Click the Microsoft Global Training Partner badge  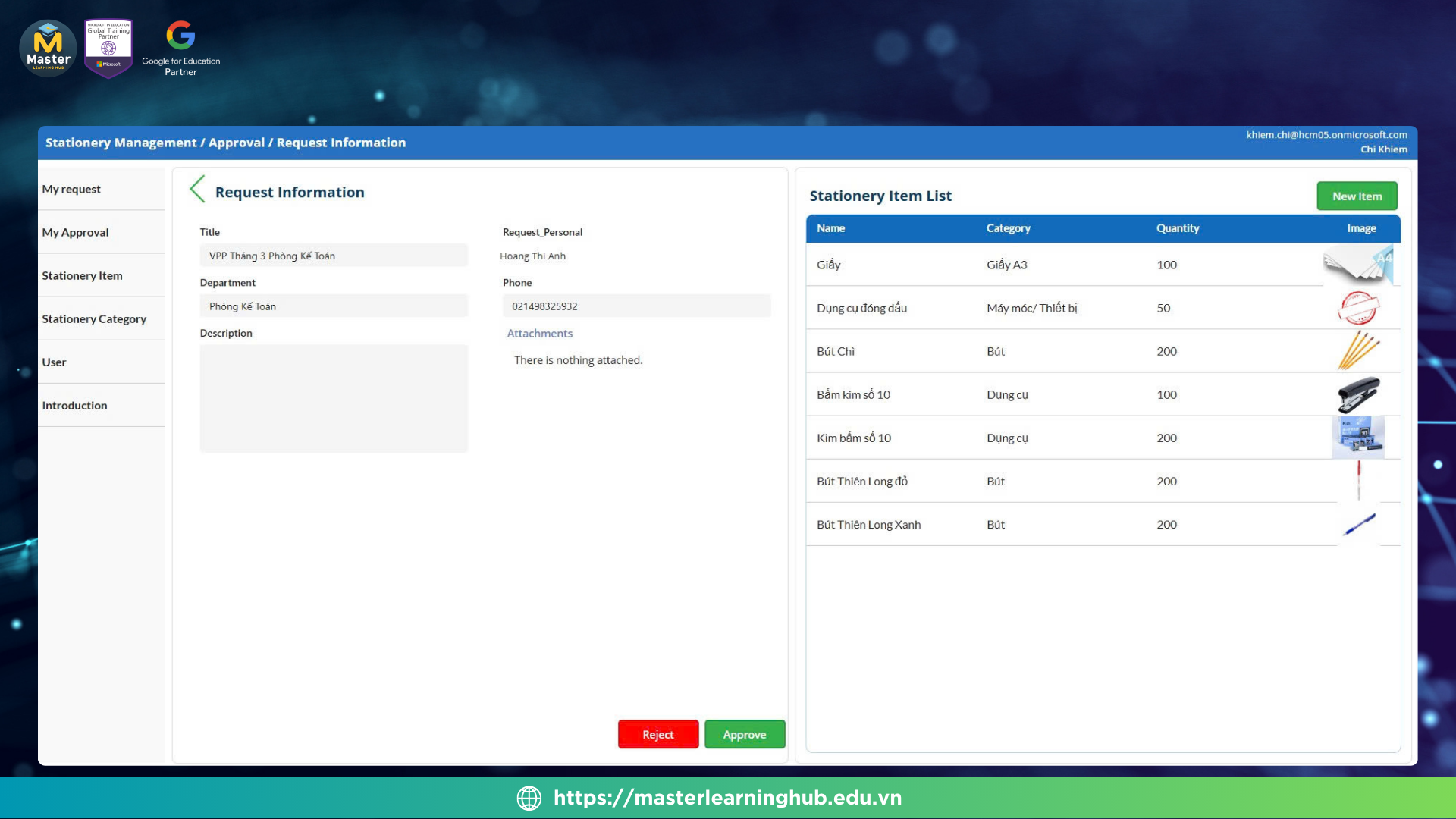click(108, 48)
